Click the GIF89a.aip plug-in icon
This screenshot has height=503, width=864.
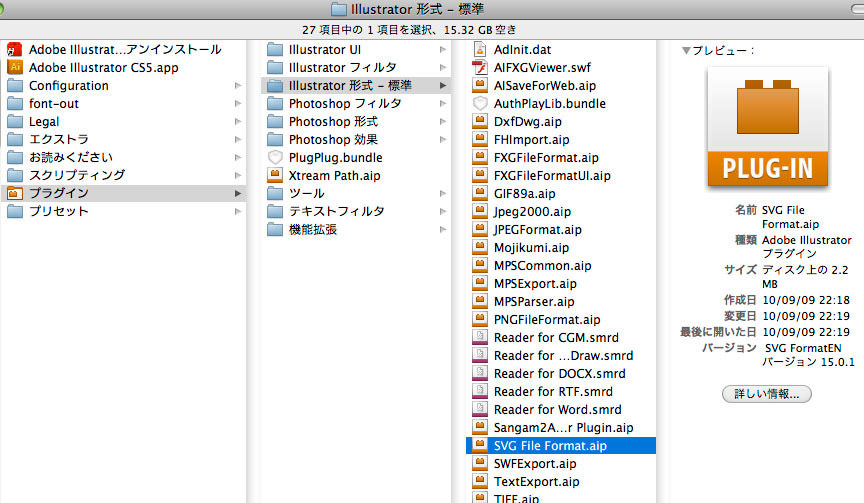[480, 193]
